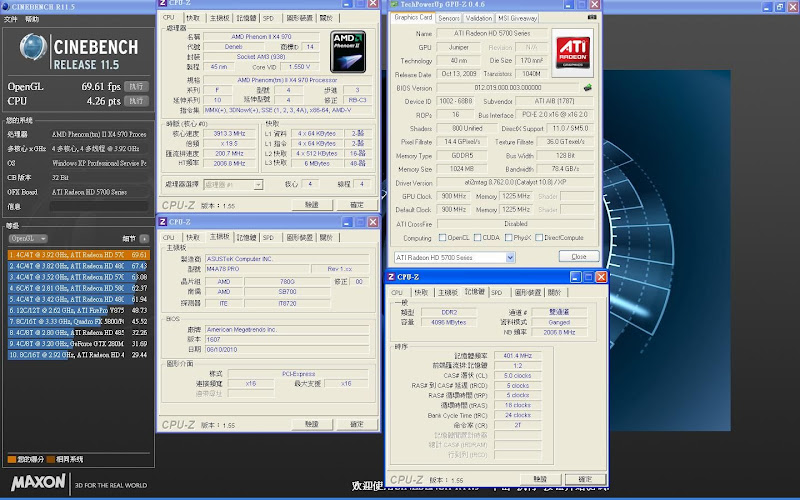Select the CPU tab in the CPU-Z mainboard window
The width and height of the screenshot is (800, 500).
click(168, 238)
